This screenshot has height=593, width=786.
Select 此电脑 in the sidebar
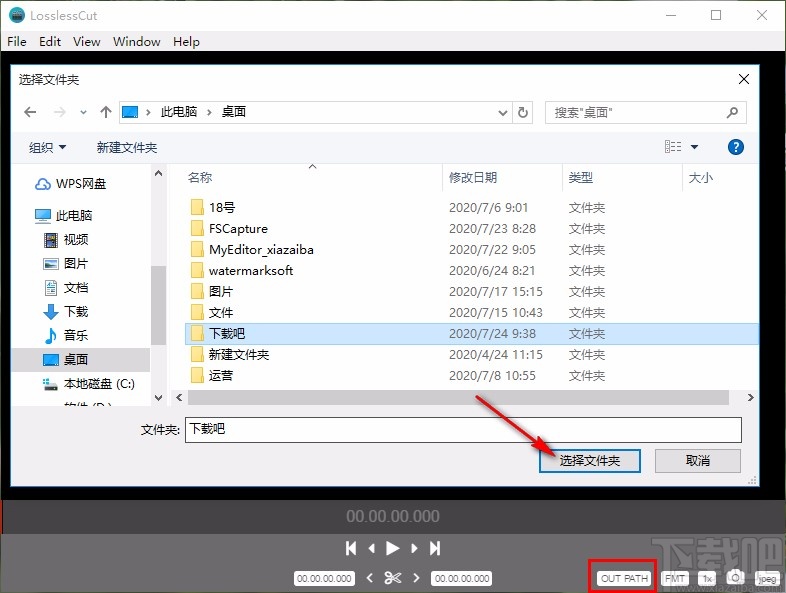click(63, 216)
